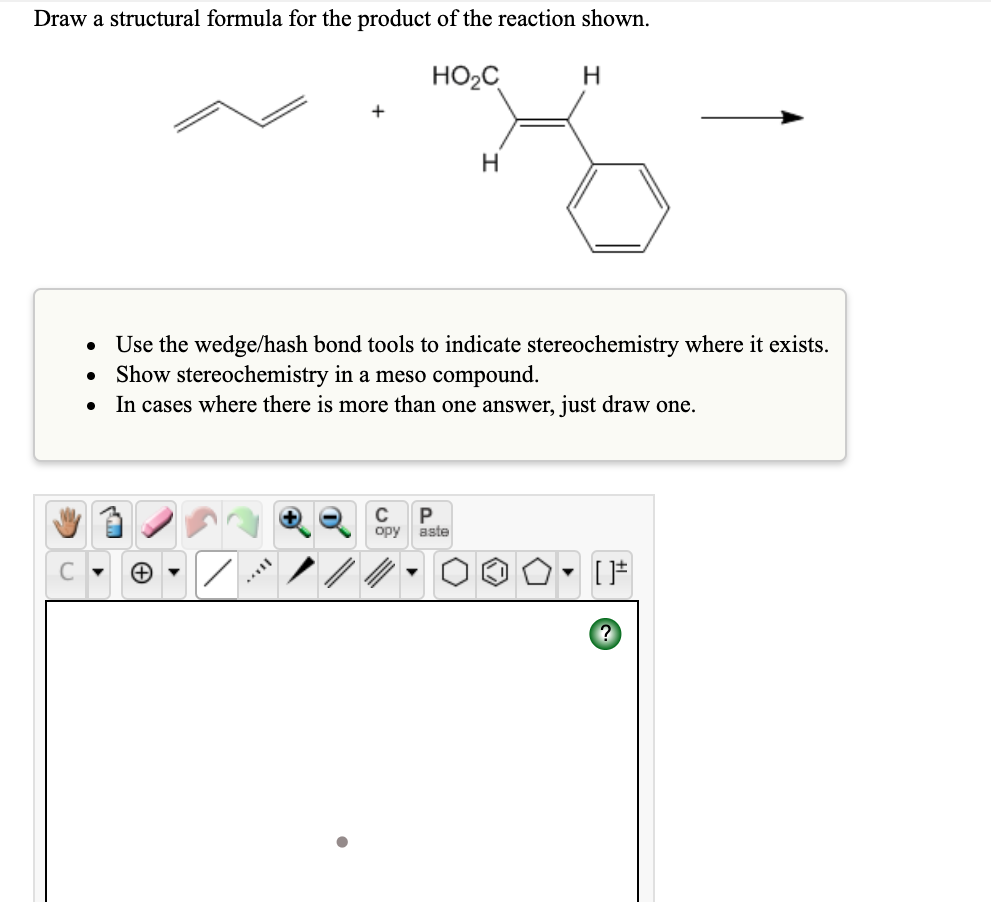This screenshot has width=991, height=902.
Task: Select the single bond drawing tool
Action: 216,572
